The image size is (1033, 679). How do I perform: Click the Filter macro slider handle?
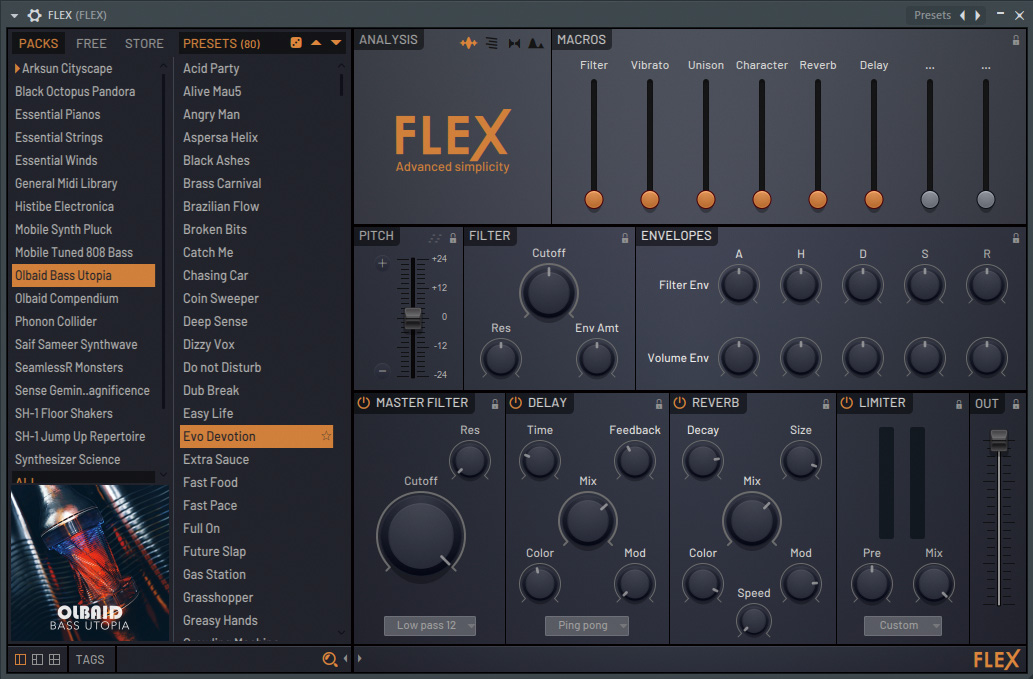point(594,200)
